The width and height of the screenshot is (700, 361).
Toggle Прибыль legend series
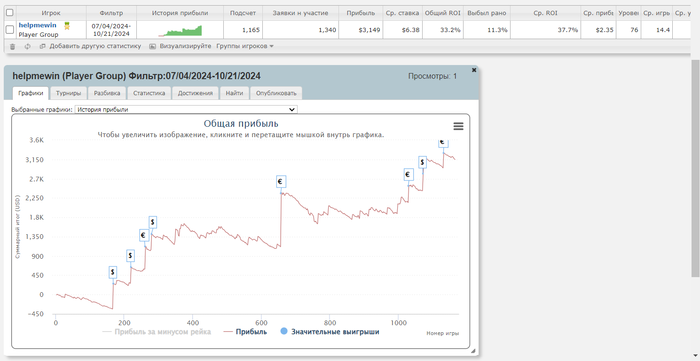pos(246,332)
